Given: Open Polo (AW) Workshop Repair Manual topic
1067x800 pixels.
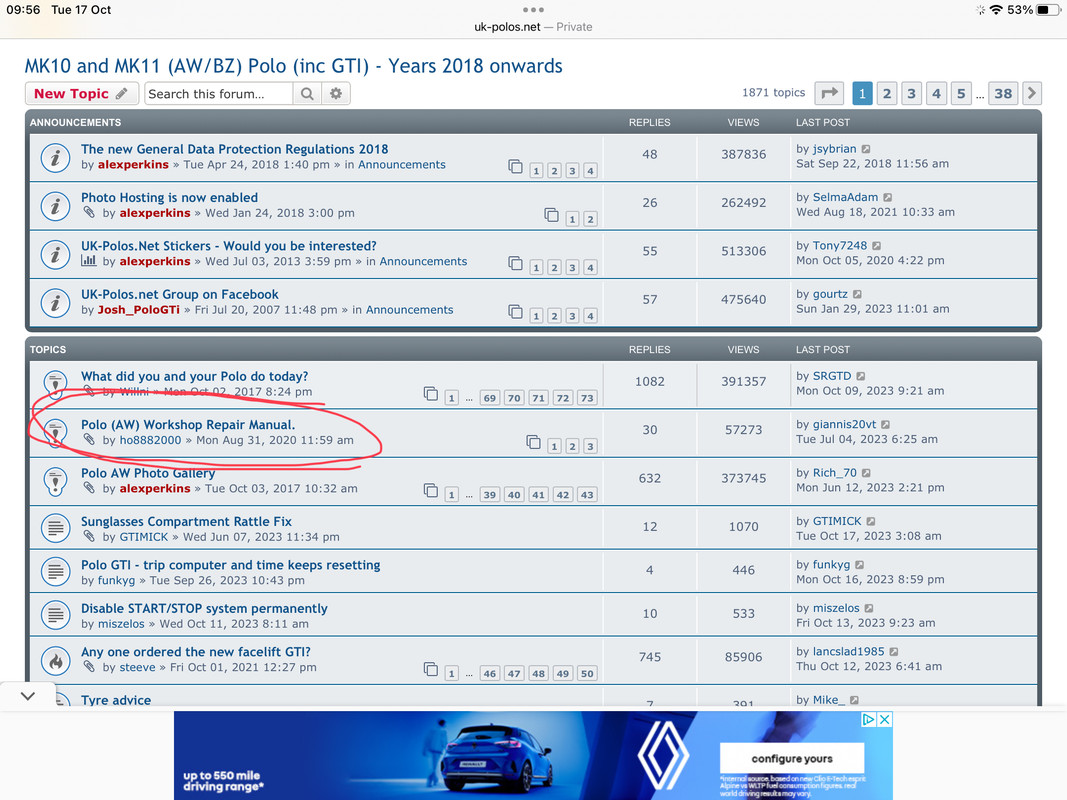Looking at the screenshot, I should point(188,424).
